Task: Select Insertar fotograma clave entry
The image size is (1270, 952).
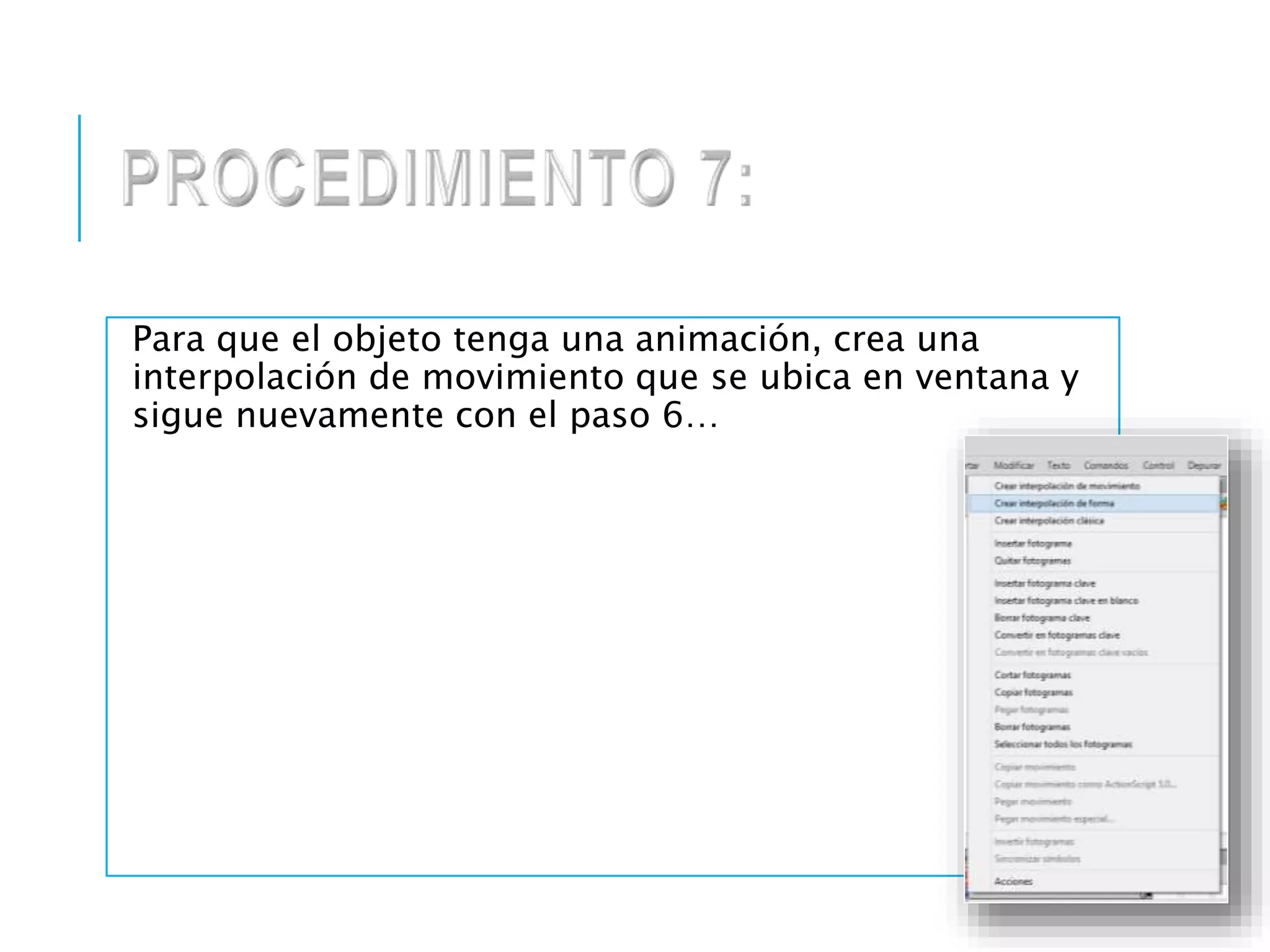Action: click(1093, 583)
